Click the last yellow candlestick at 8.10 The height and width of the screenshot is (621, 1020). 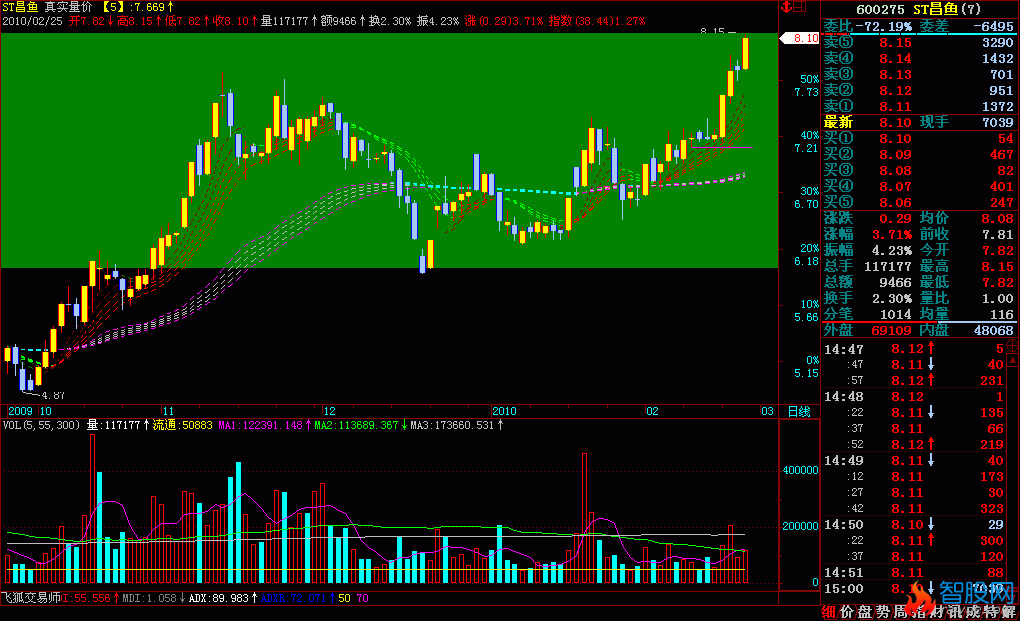(x=745, y=53)
